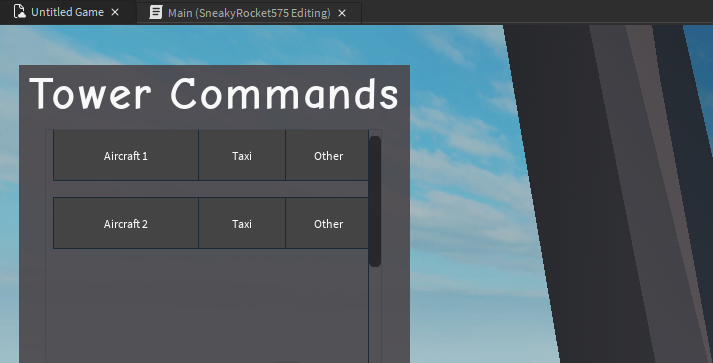Viewport: 713px width, 363px height.
Task: Click the panel margin left of the command list
Action: tap(32, 246)
